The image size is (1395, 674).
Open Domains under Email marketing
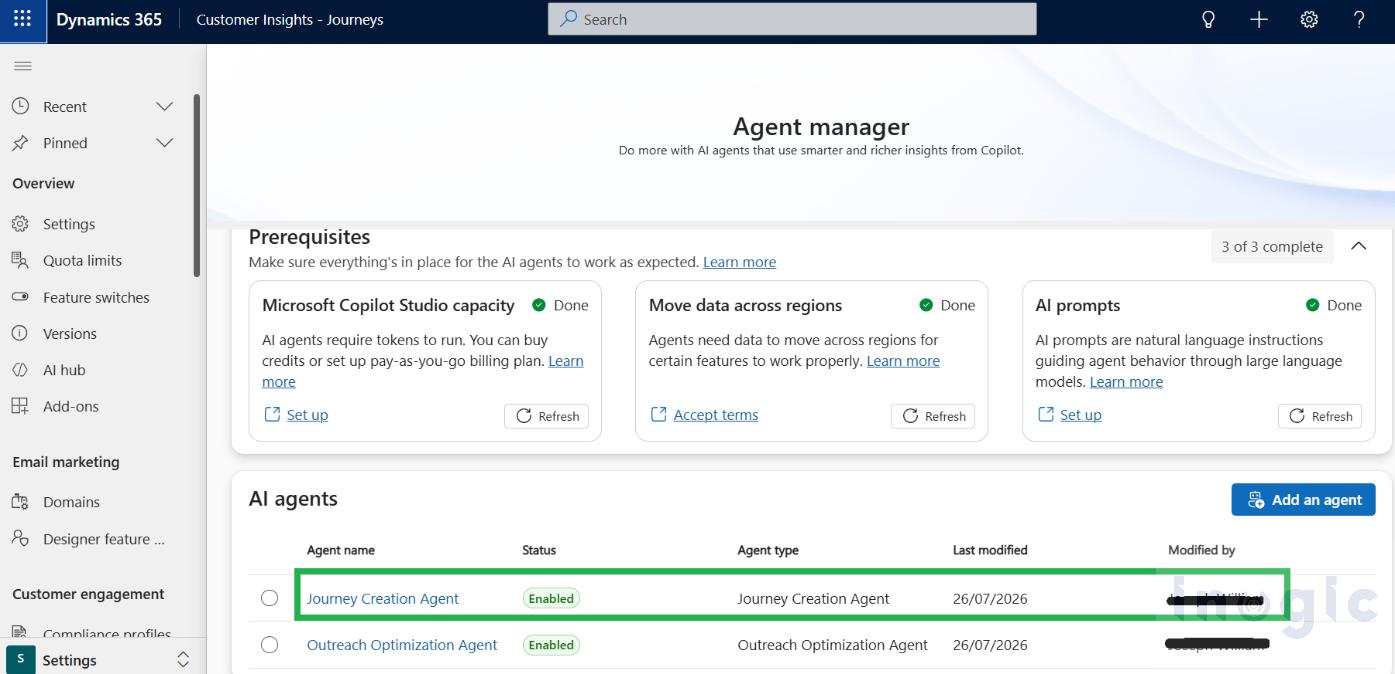point(71,502)
